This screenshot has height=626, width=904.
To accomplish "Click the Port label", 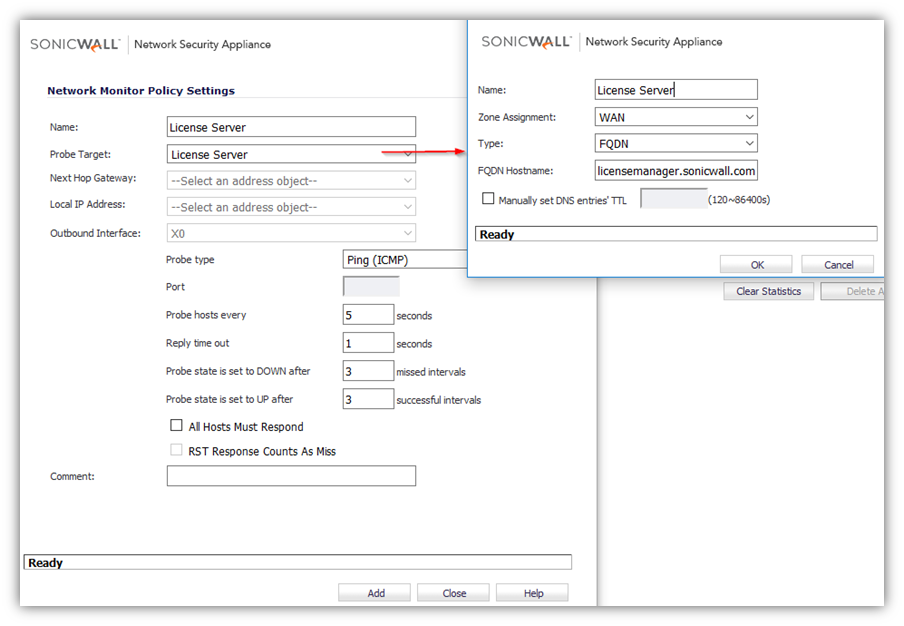I will coord(175,286).
